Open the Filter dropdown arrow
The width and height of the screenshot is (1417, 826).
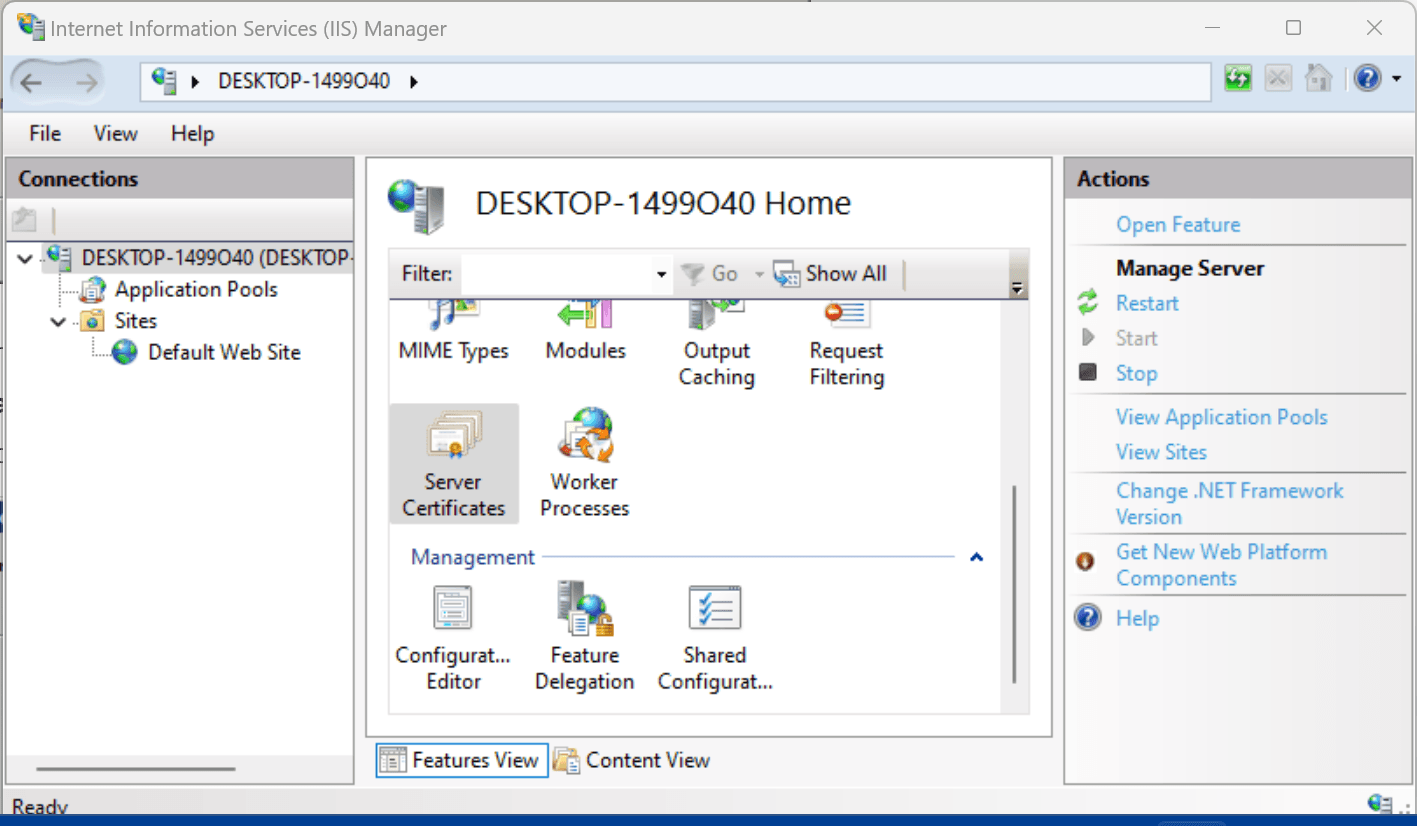659,273
